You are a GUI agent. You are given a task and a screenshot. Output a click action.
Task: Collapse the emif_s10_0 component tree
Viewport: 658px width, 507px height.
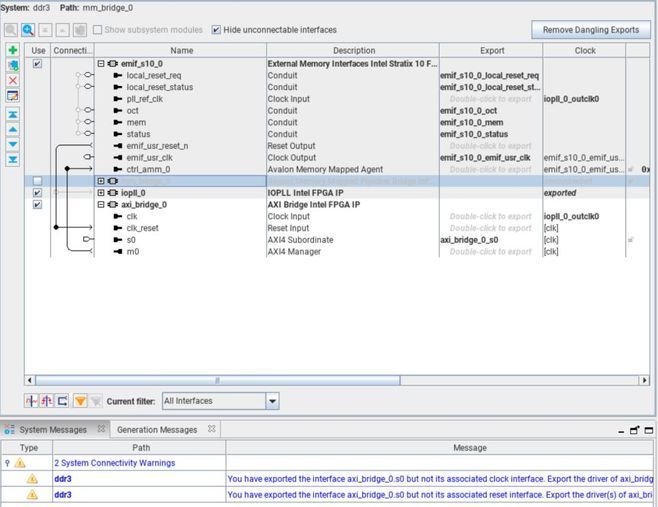[x=101, y=64]
